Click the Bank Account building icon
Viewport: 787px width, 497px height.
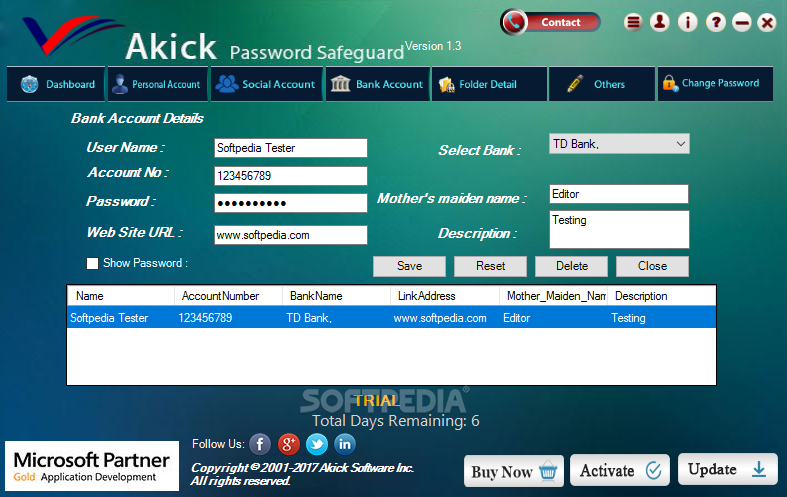[340, 84]
